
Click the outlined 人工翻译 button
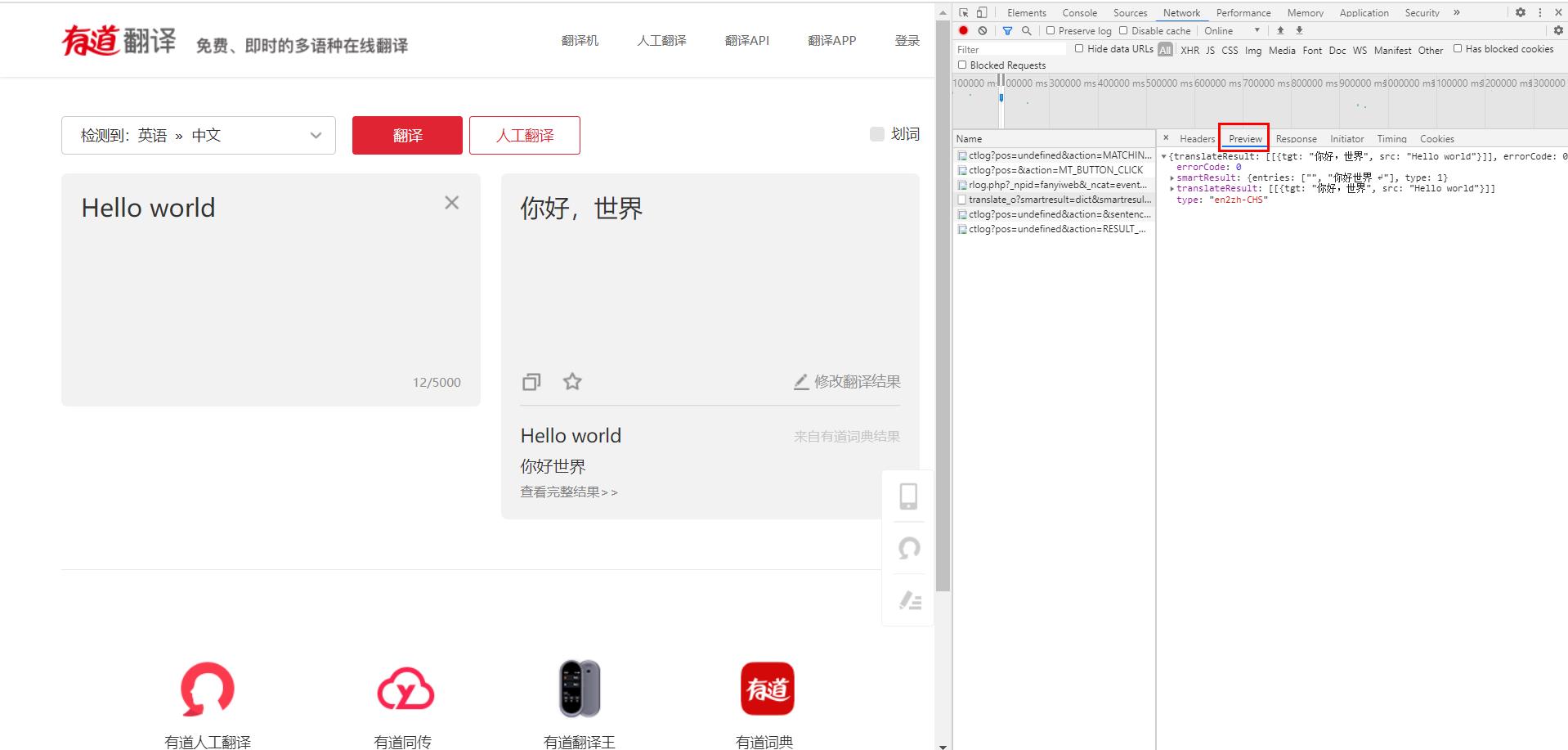tap(525, 135)
